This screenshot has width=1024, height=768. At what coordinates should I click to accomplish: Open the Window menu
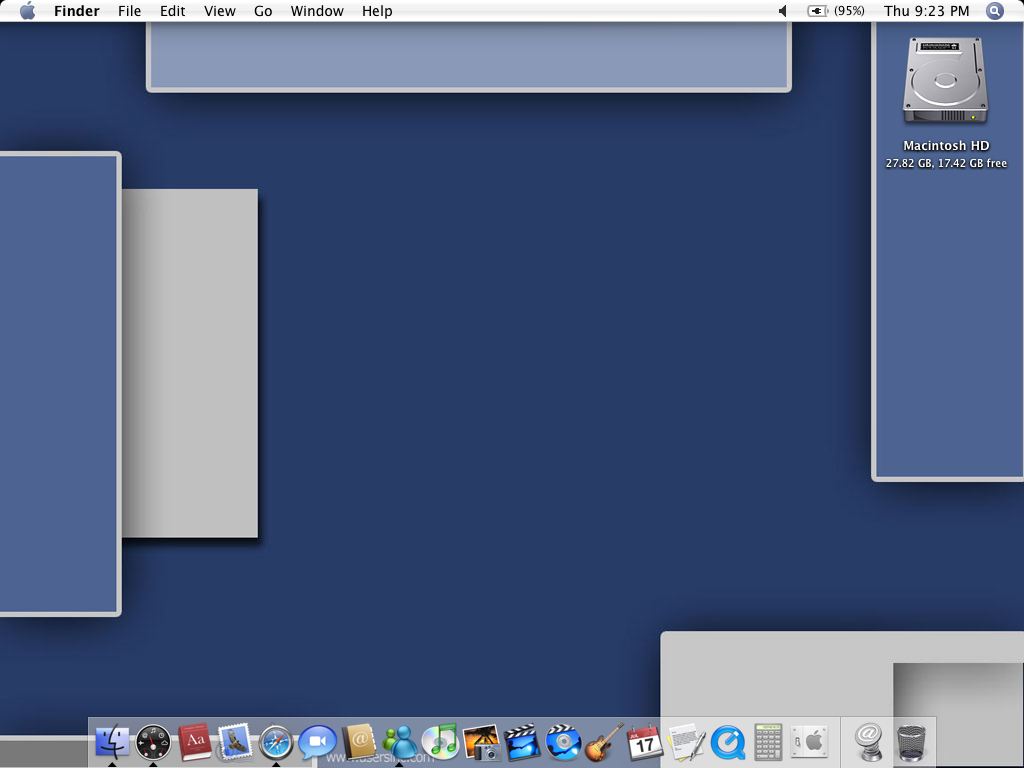(x=317, y=11)
